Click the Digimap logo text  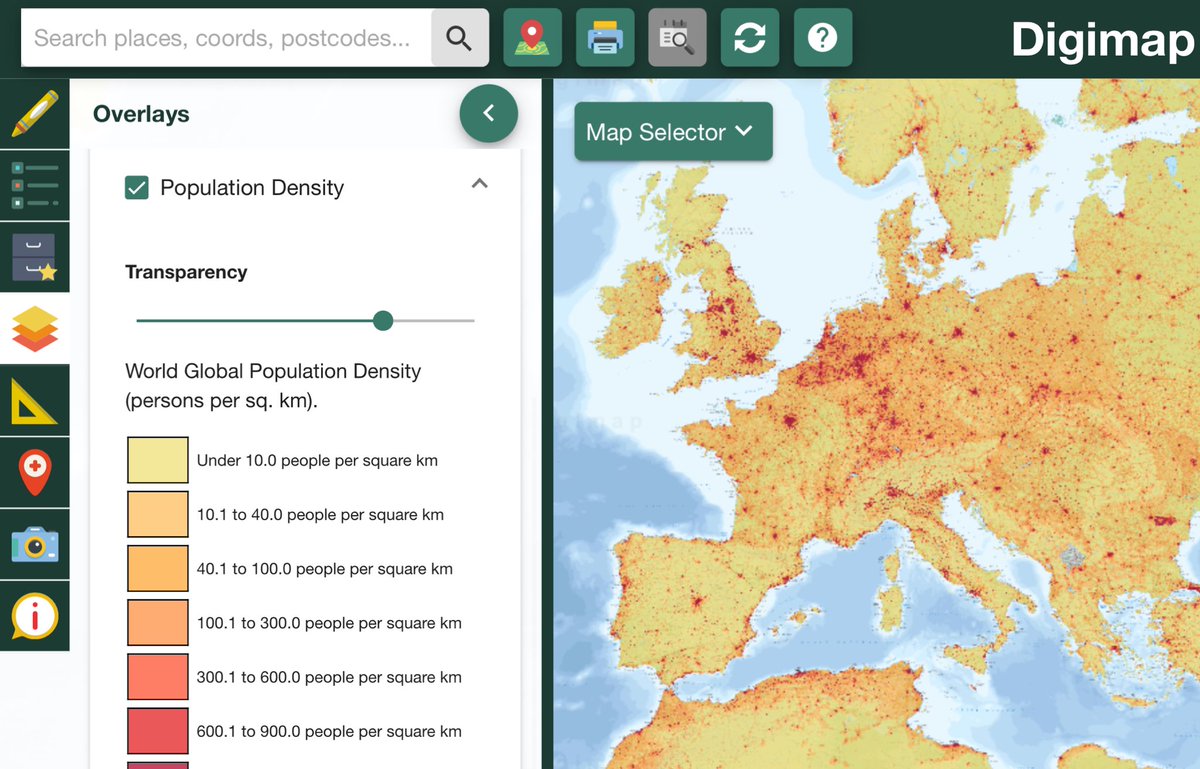pos(1102,40)
